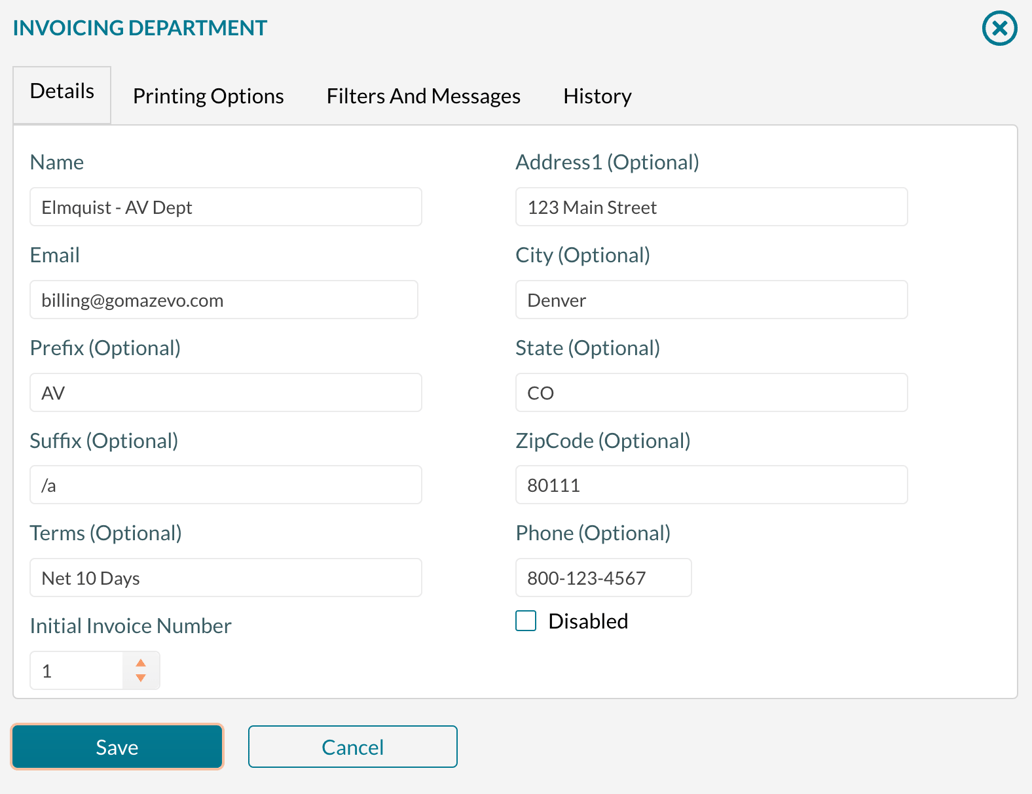Click the Name field containing Elmquist - AV Dept
1032x794 pixels.
coord(225,207)
